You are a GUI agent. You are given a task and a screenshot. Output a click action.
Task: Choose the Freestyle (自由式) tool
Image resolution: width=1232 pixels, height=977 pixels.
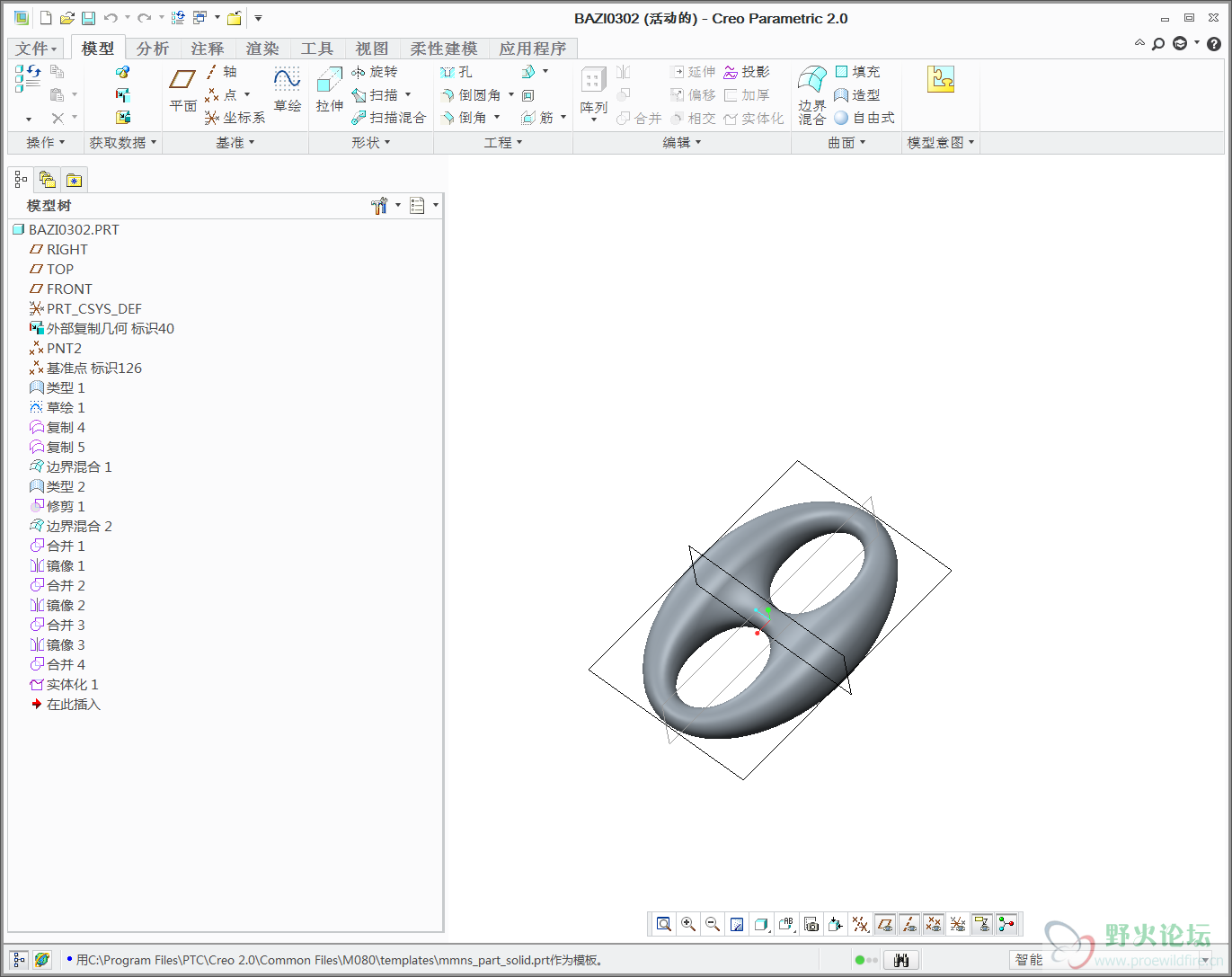coord(864,118)
